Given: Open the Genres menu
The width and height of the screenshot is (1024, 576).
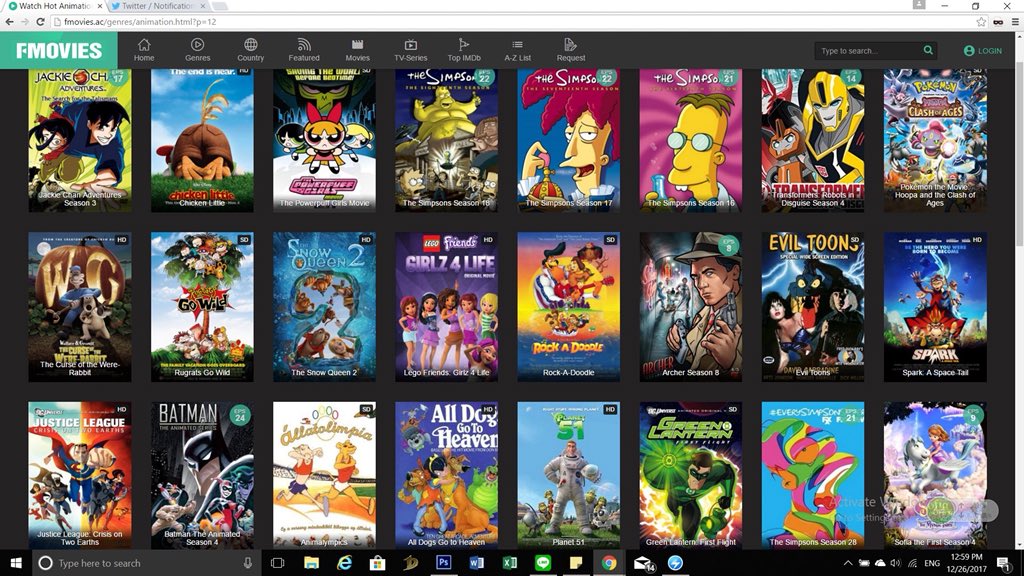Looking at the screenshot, I should coord(197,50).
